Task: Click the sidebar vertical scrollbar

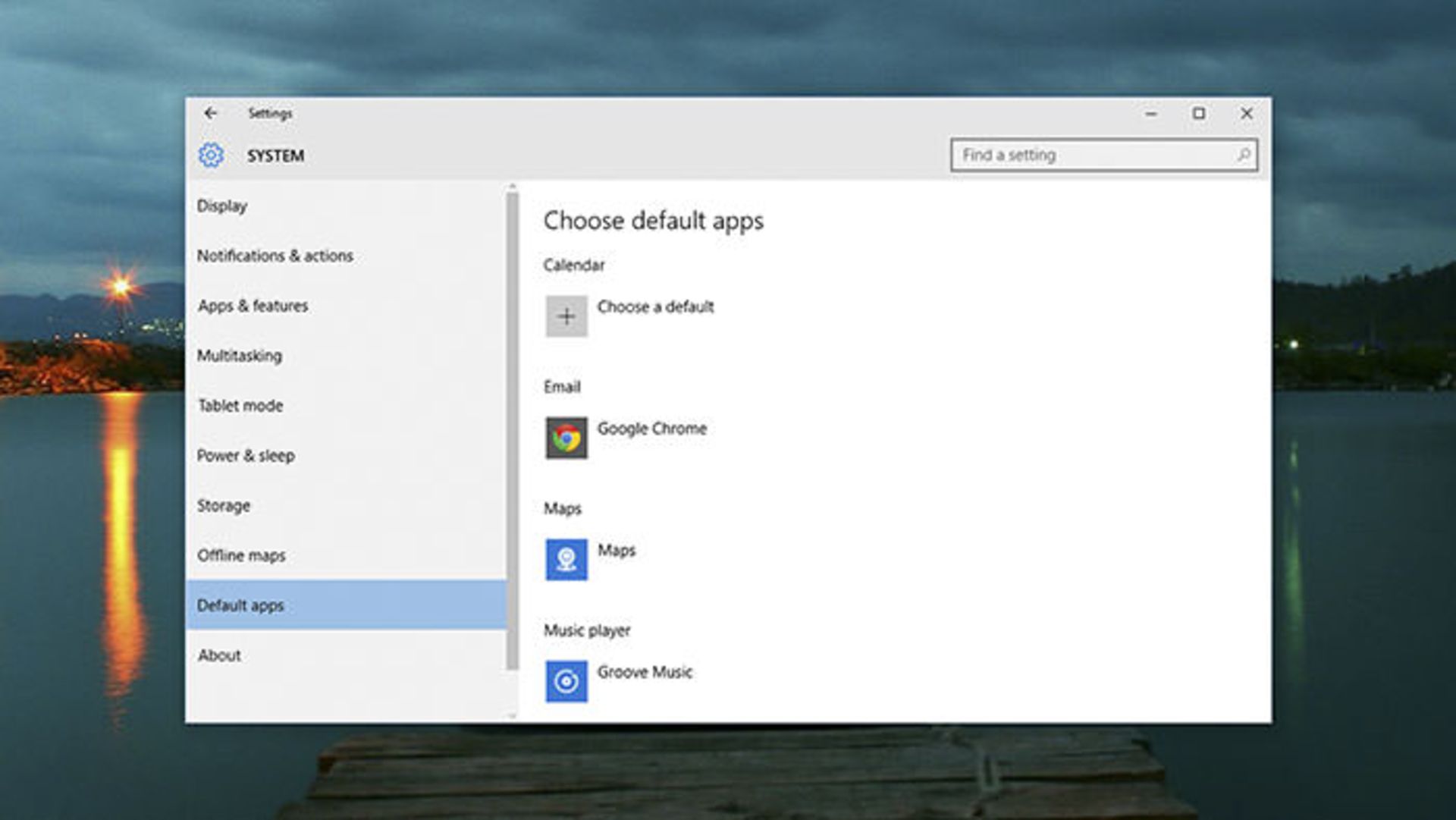Action: pos(513,431)
